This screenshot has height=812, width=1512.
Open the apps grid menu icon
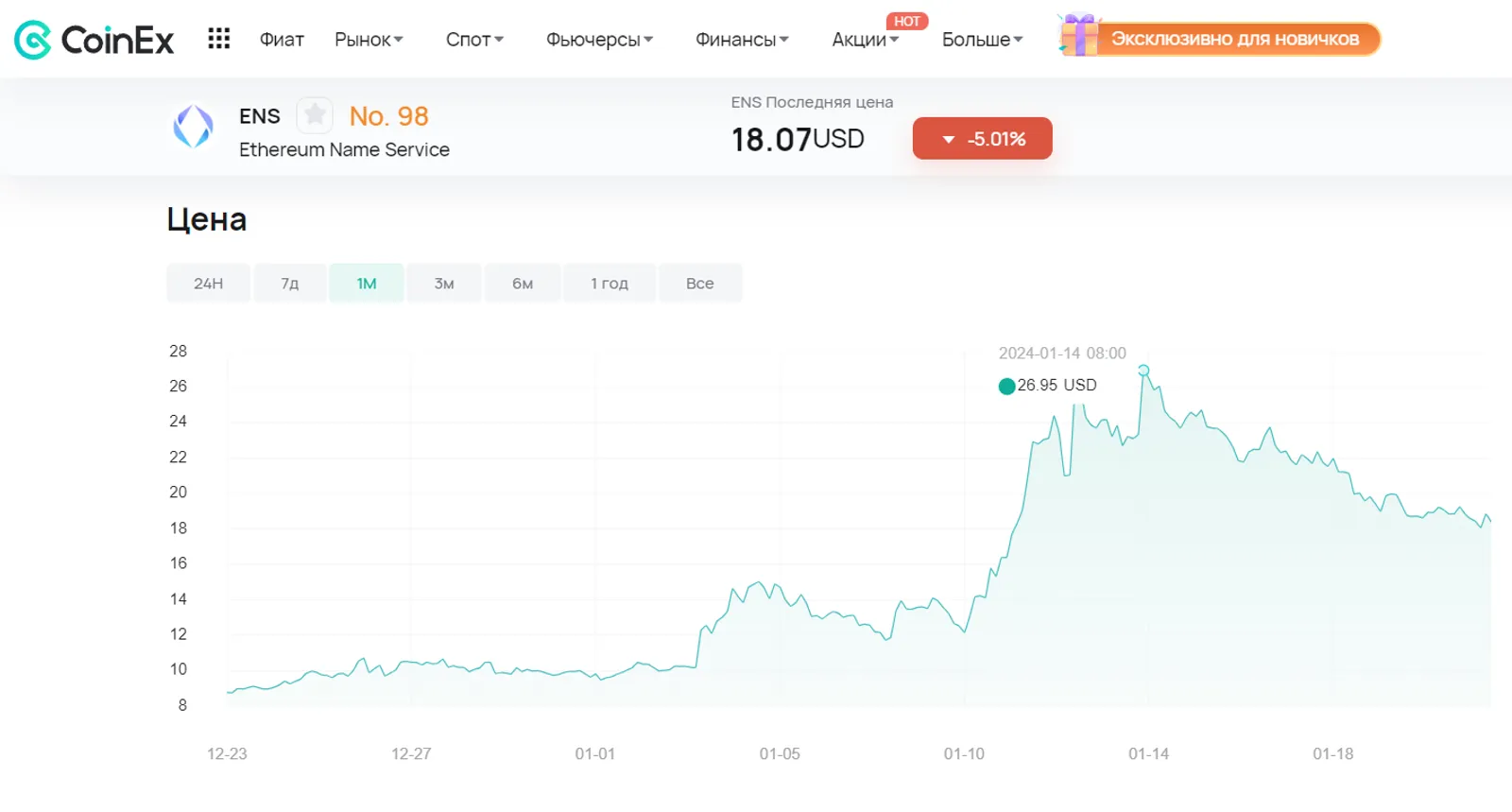(x=219, y=39)
